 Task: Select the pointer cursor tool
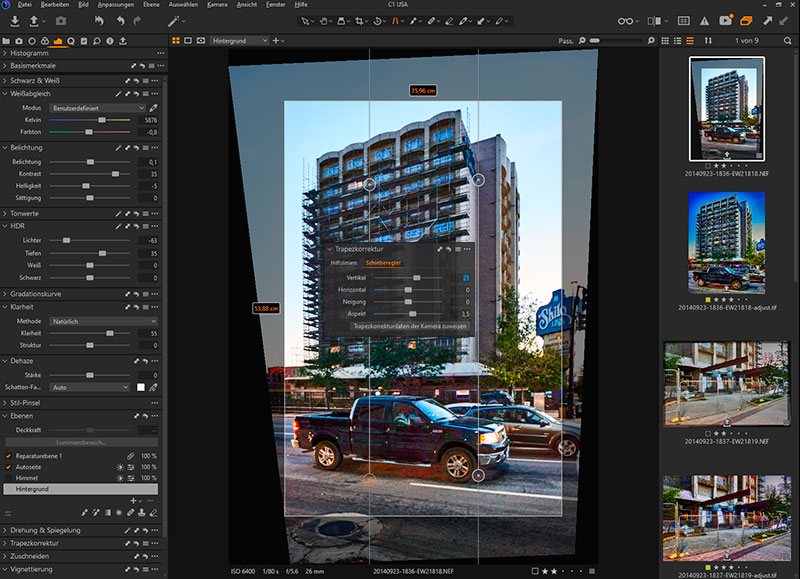[305, 21]
